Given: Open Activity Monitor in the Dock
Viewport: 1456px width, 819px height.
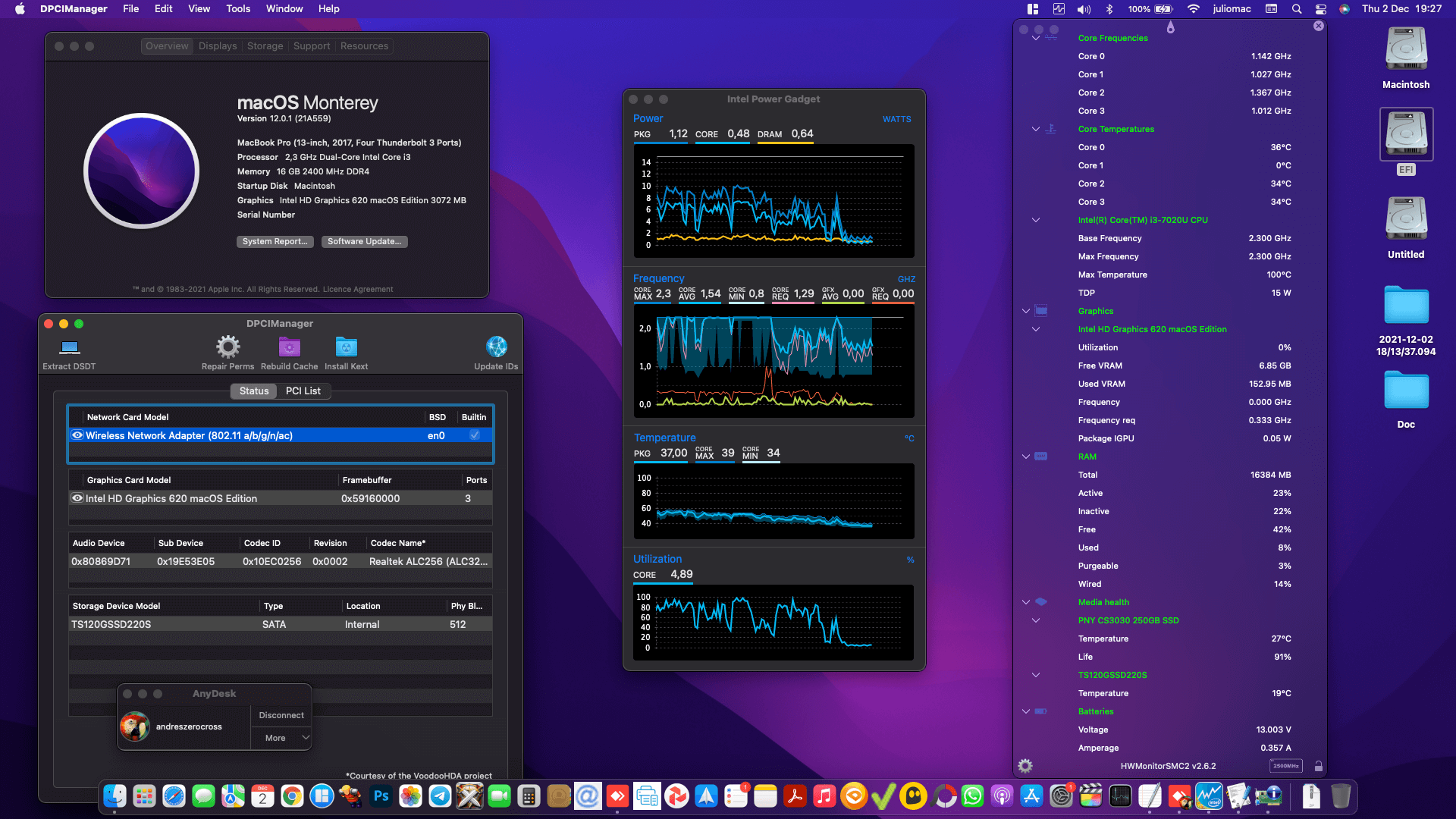Looking at the screenshot, I should (x=1120, y=796).
